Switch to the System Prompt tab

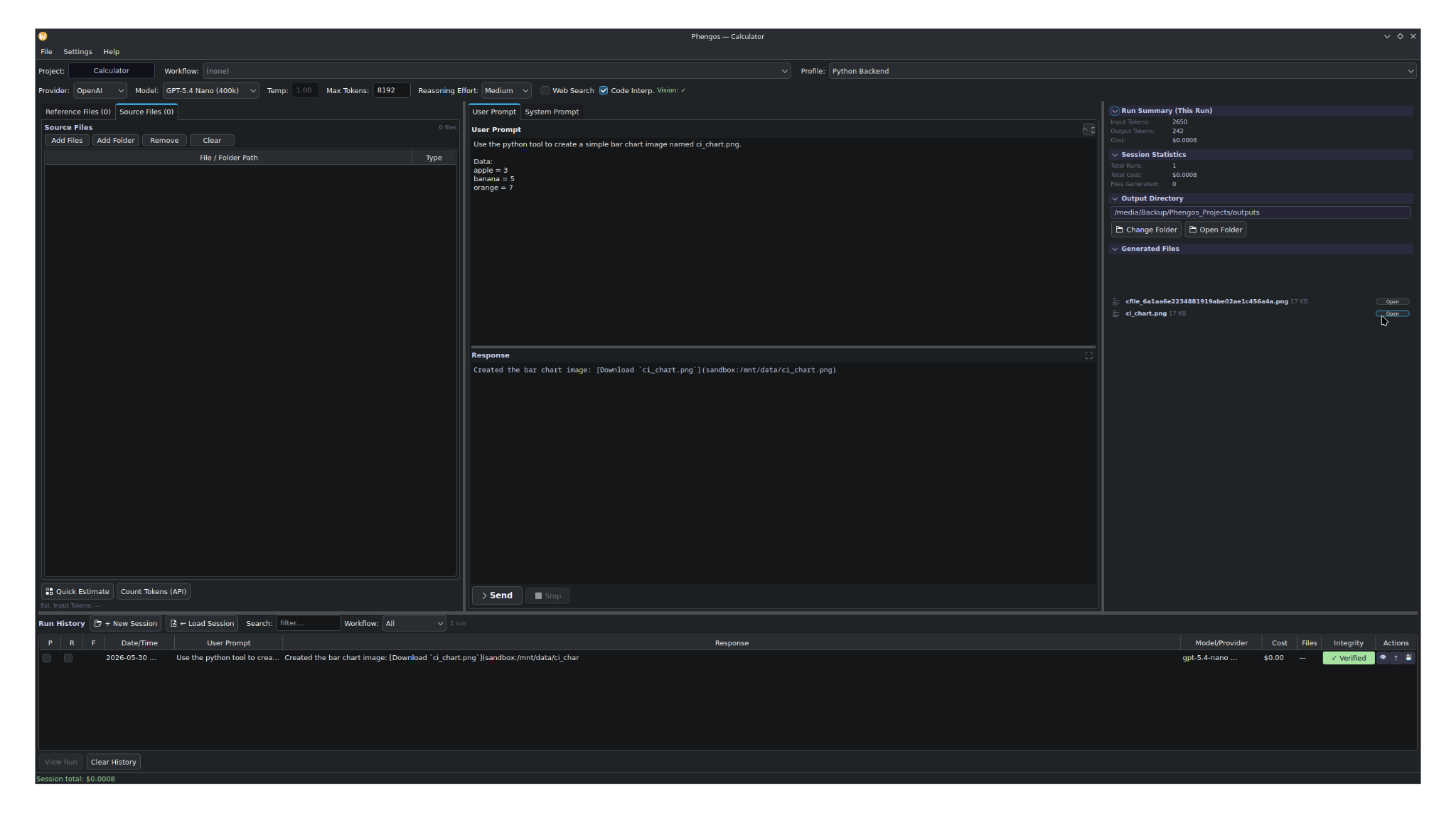point(552,112)
